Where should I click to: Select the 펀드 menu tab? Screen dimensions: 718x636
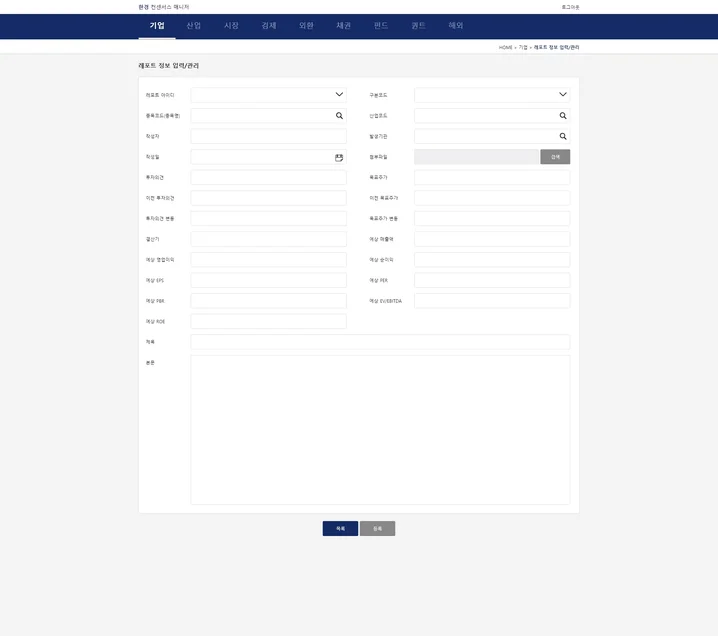pyautogui.click(x=381, y=25)
